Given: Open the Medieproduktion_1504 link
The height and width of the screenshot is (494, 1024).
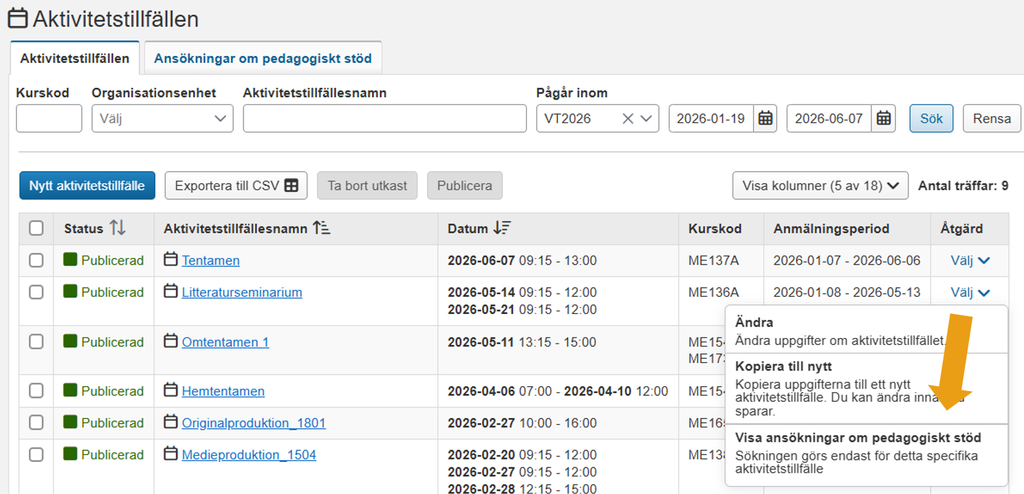Looking at the screenshot, I should [x=249, y=454].
